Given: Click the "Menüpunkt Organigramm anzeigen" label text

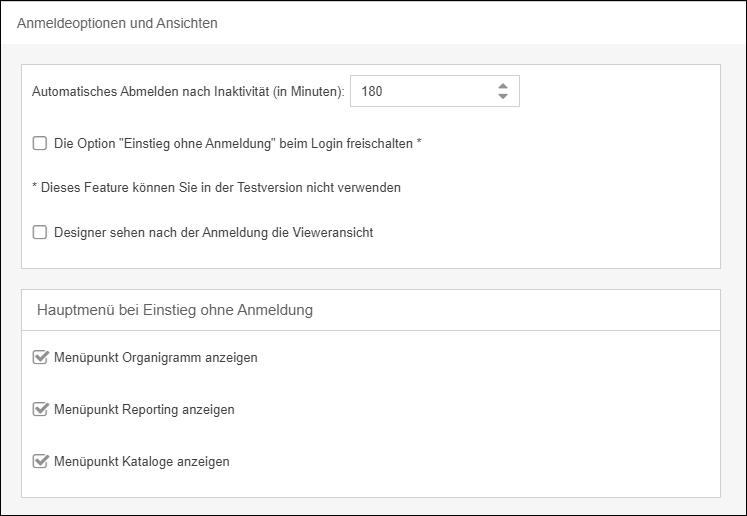Looking at the screenshot, I should (x=155, y=357).
